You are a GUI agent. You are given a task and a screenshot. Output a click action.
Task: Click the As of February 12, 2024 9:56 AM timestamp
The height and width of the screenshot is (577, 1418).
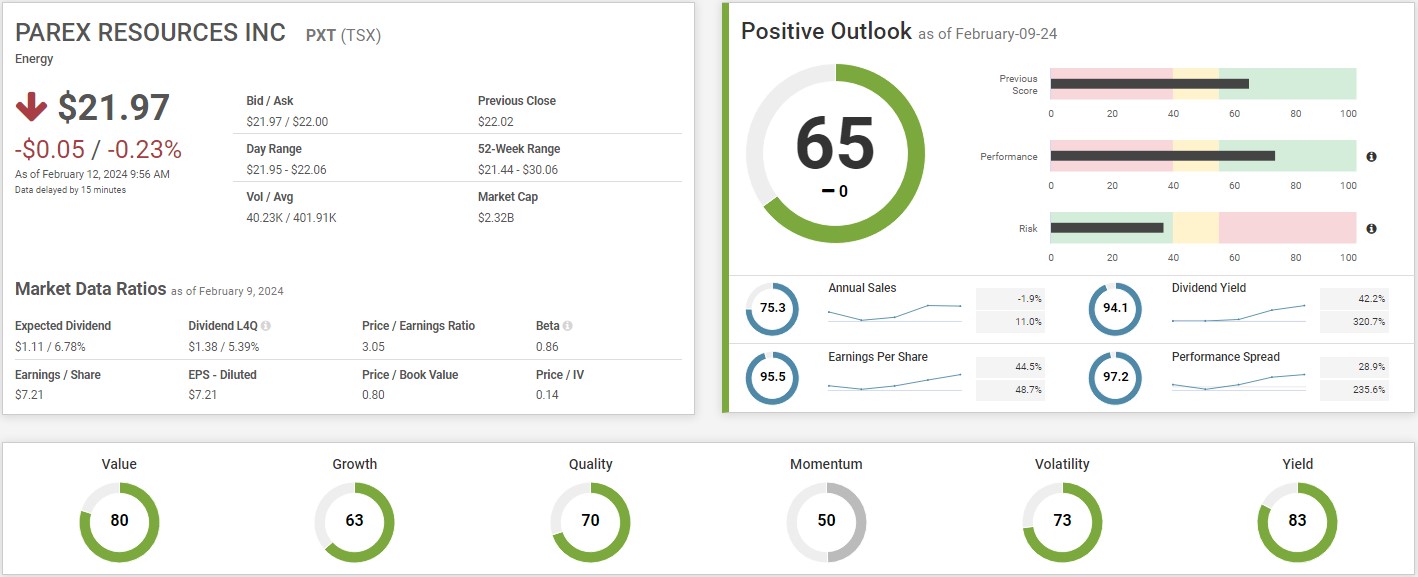pyautogui.click(x=92, y=174)
